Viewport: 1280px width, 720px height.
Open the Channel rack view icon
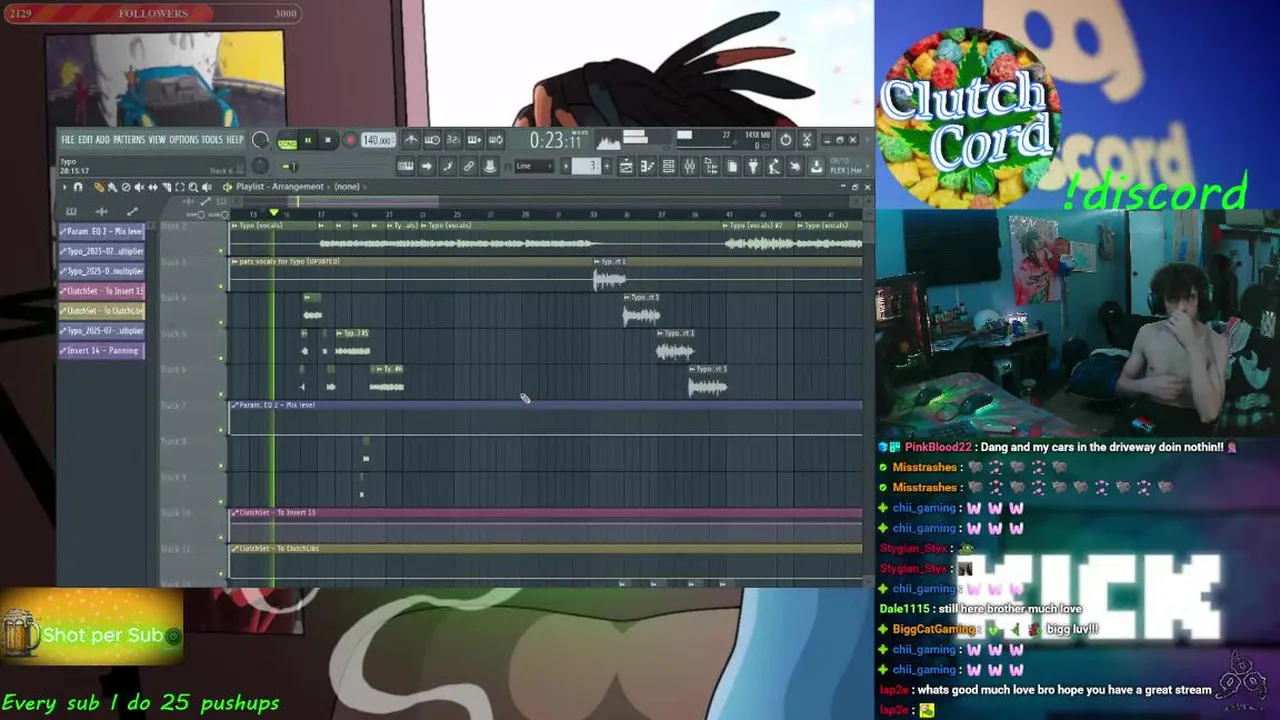668,166
